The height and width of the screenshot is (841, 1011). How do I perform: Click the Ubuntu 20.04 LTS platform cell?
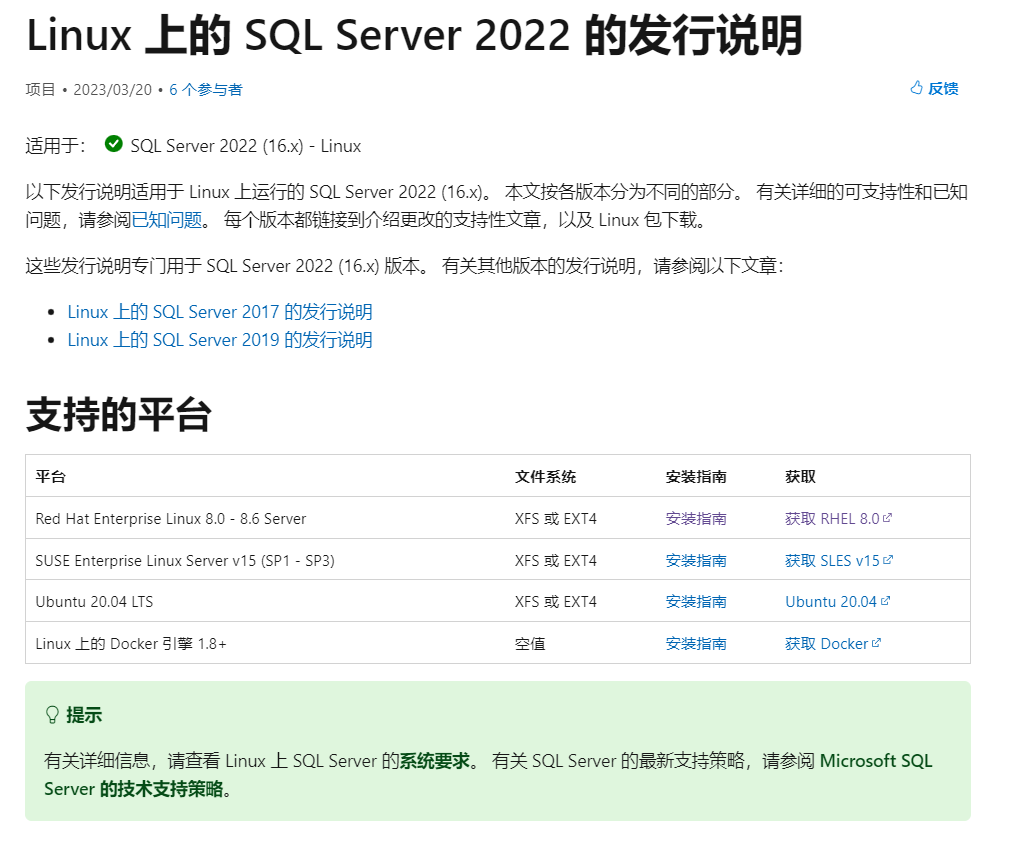[94, 602]
